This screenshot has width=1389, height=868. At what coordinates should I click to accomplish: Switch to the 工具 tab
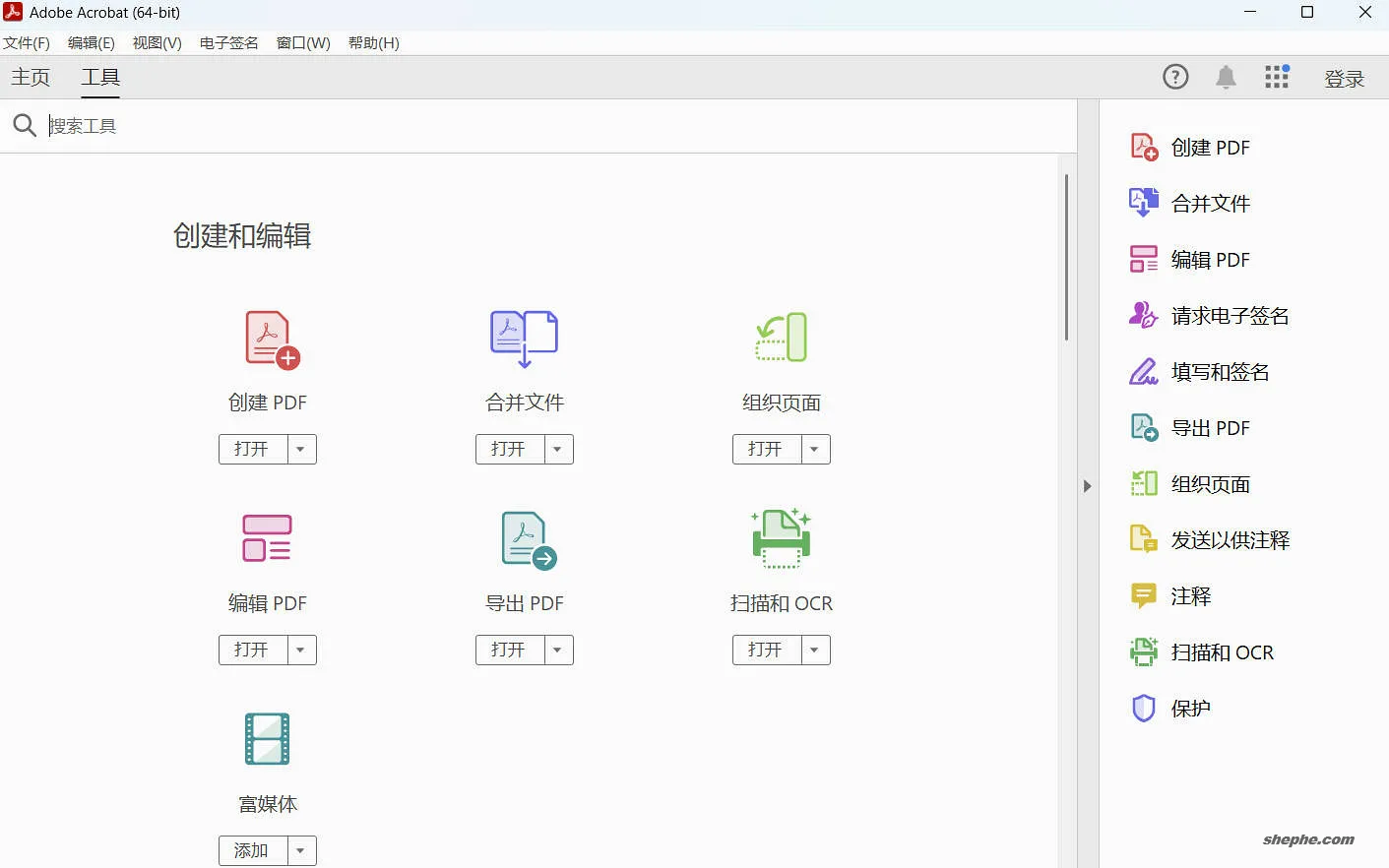pos(100,77)
